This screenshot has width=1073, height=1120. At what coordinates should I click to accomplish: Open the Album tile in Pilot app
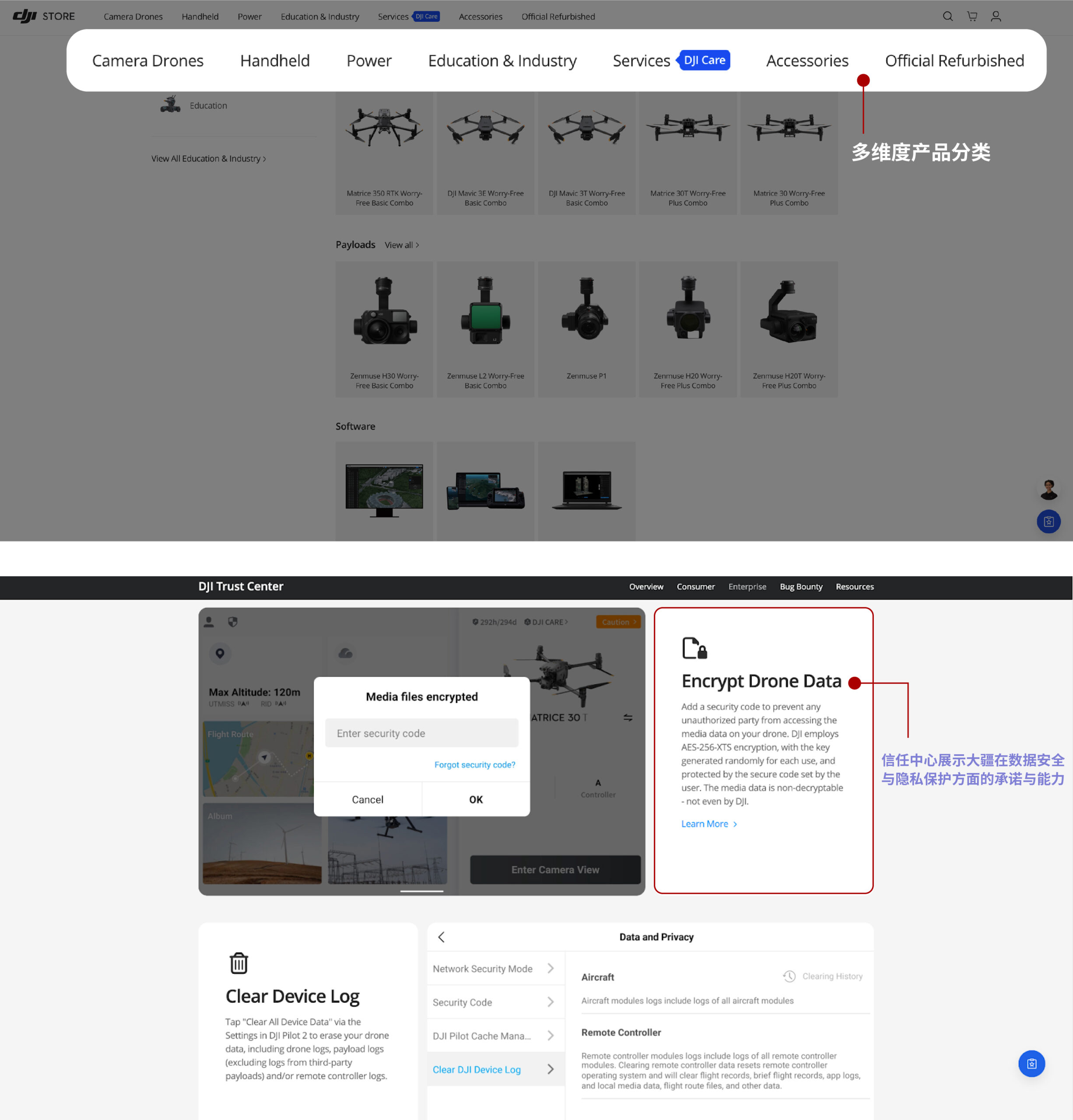[262, 843]
